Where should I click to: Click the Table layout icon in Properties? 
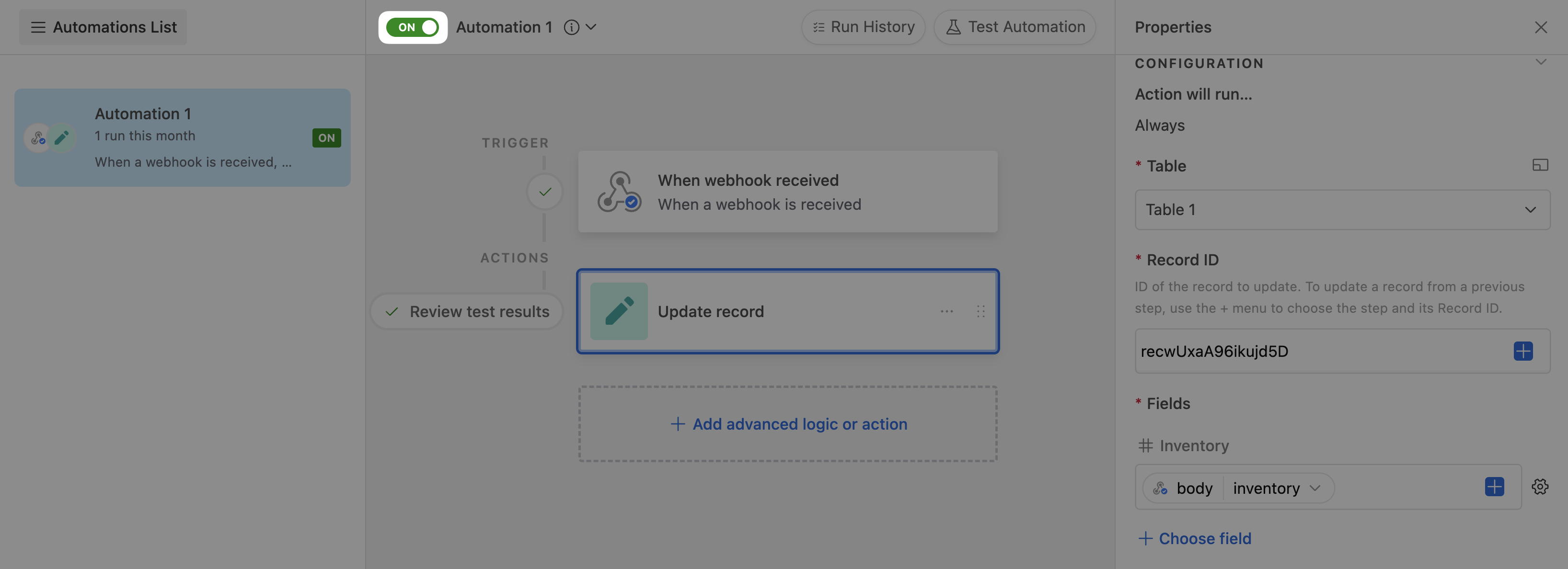point(1540,165)
